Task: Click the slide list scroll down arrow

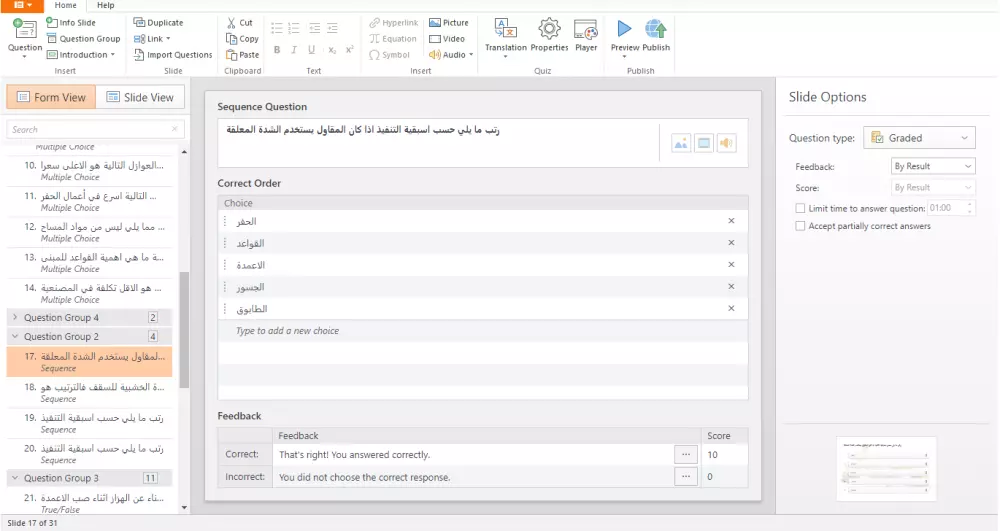Action: [184, 508]
